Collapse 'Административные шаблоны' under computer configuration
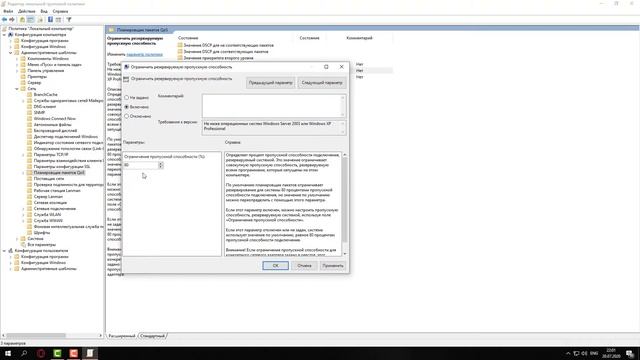This screenshot has width=640, height=360. point(11,53)
